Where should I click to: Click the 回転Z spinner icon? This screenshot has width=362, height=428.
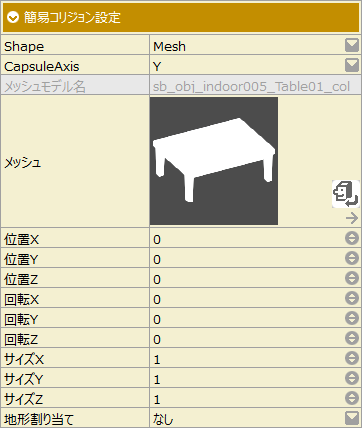click(352, 338)
